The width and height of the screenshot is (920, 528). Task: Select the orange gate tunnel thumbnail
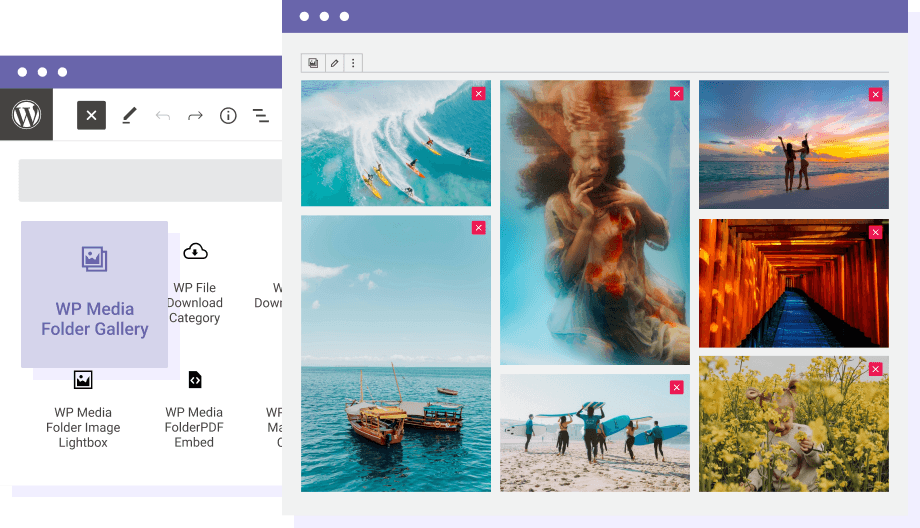pyautogui.click(x=794, y=283)
